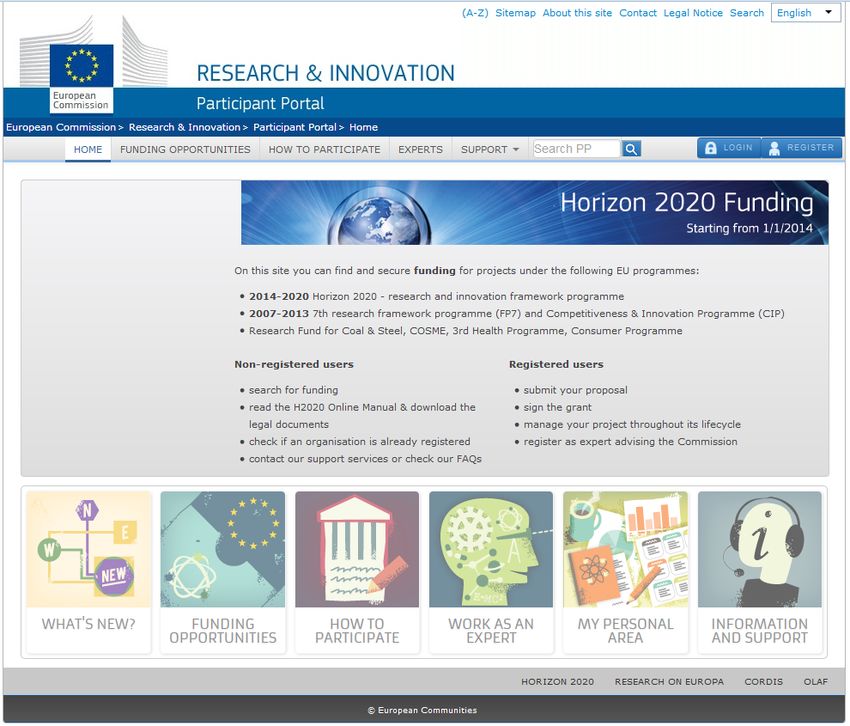Open the Research on Europa footer link
850x726 pixels.
(x=669, y=682)
